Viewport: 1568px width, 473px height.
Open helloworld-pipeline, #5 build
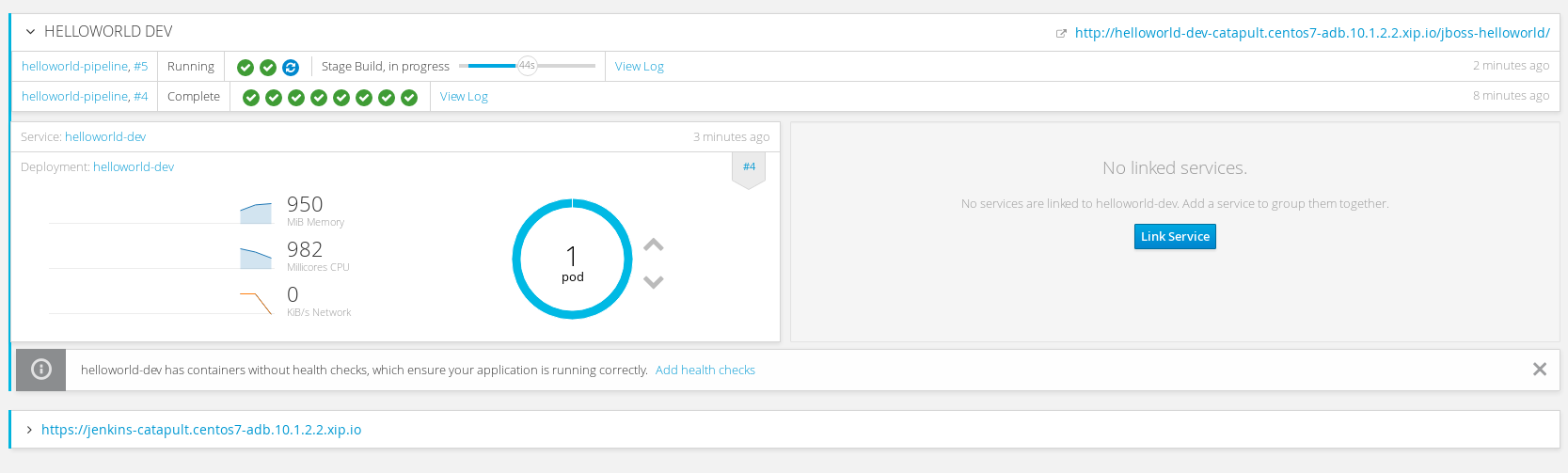pyautogui.click(x=85, y=67)
